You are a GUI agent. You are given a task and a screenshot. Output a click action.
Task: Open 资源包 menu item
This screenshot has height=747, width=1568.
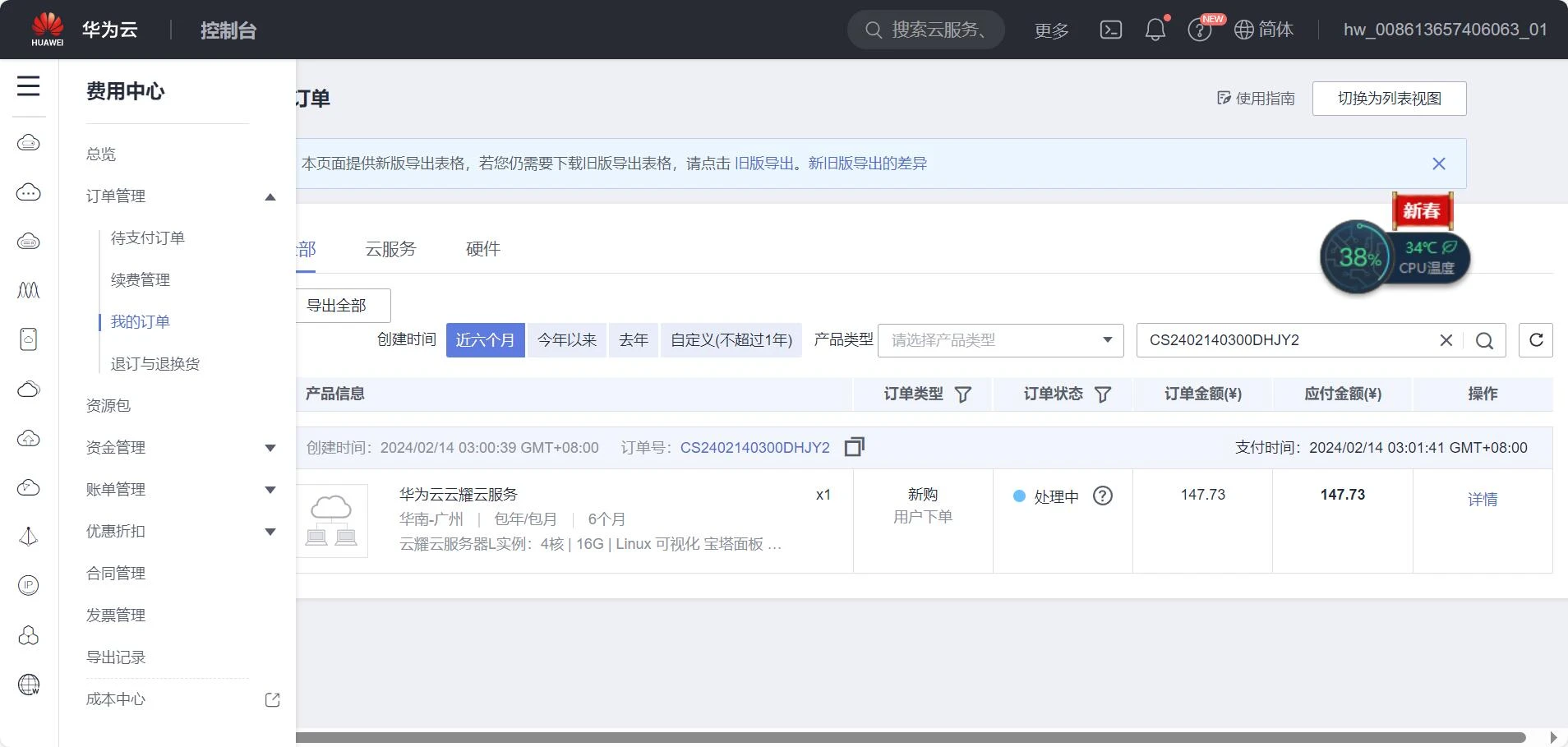pyautogui.click(x=108, y=406)
